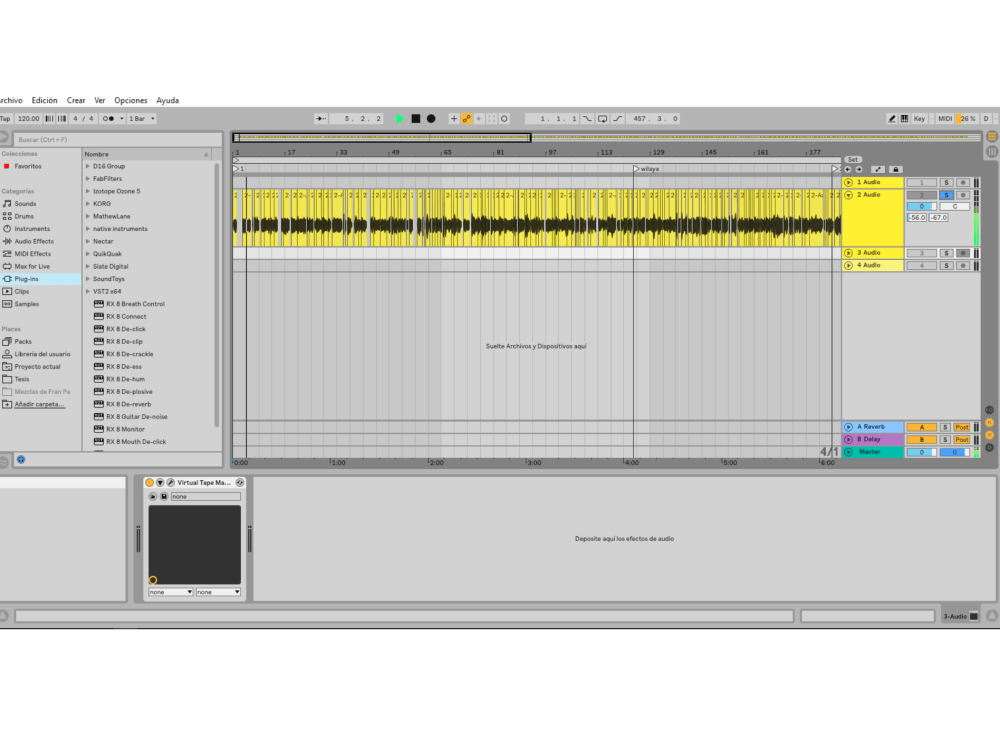
Task: Arm the Arrangement Record button
Action: [431, 119]
